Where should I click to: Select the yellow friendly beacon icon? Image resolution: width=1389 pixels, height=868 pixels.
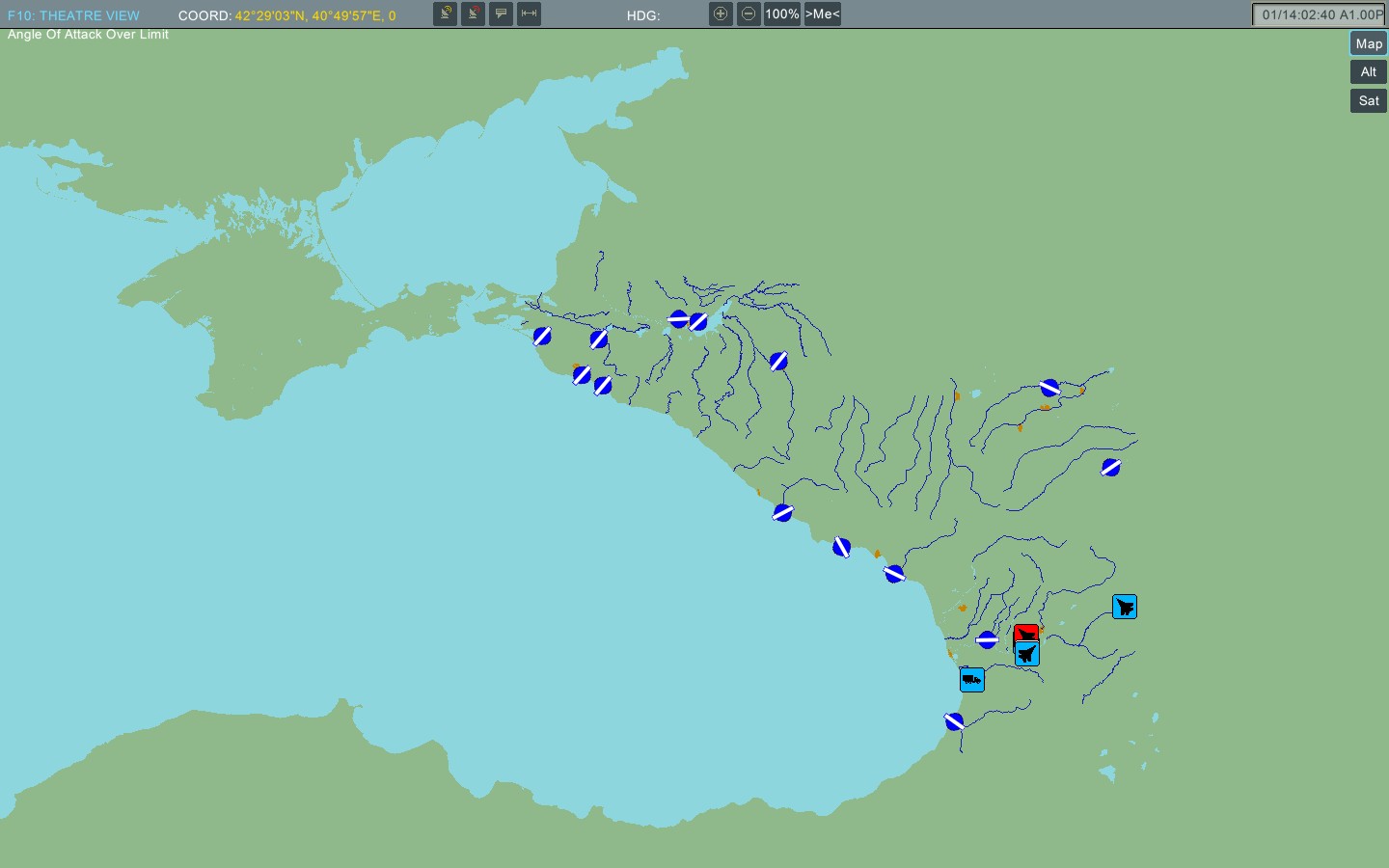pyautogui.click(x=445, y=14)
